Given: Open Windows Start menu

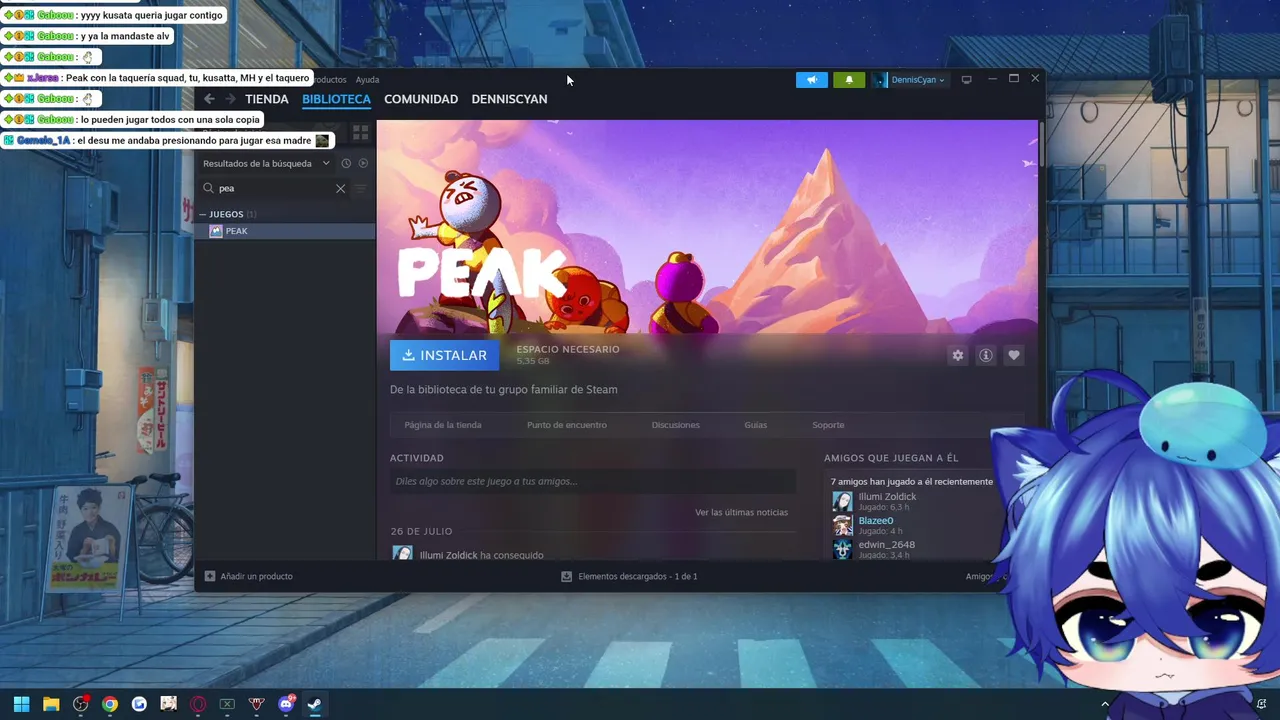Looking at the screenshot, I should coord(21,704).
